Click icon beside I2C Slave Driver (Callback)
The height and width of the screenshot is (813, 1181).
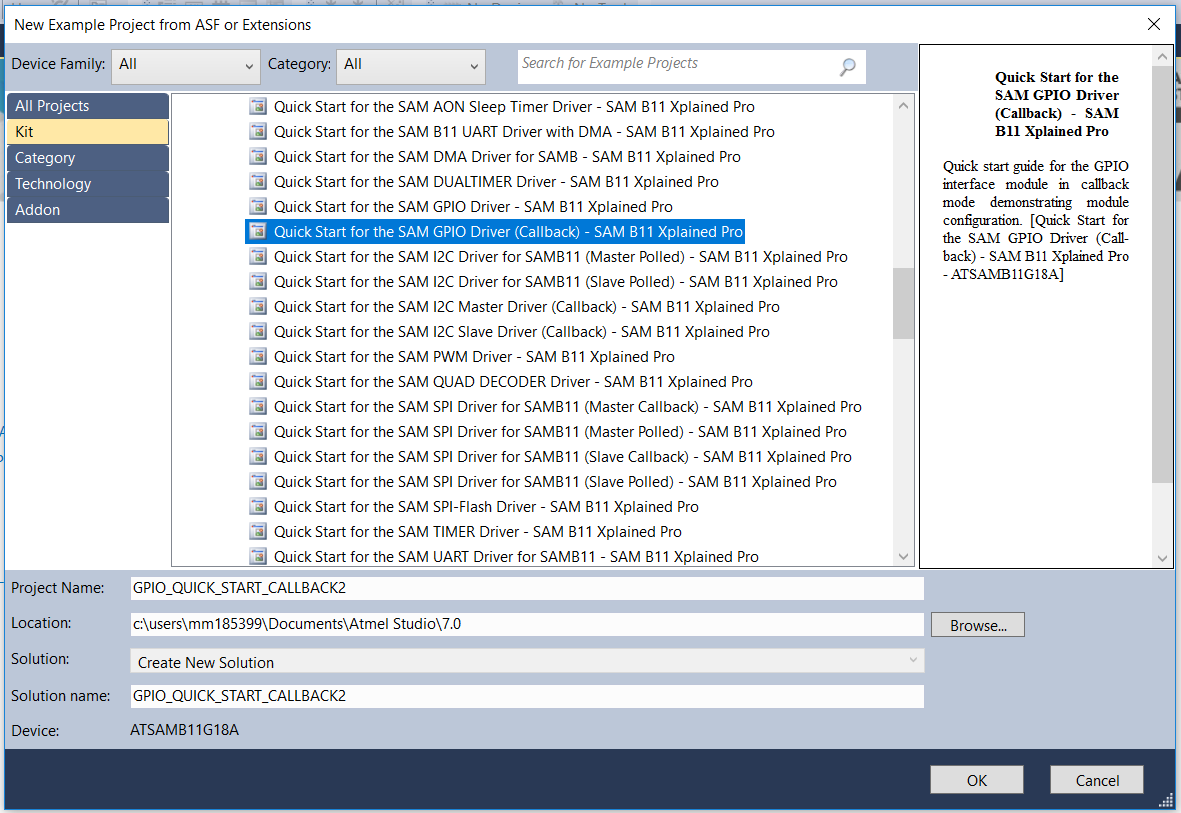258,331
